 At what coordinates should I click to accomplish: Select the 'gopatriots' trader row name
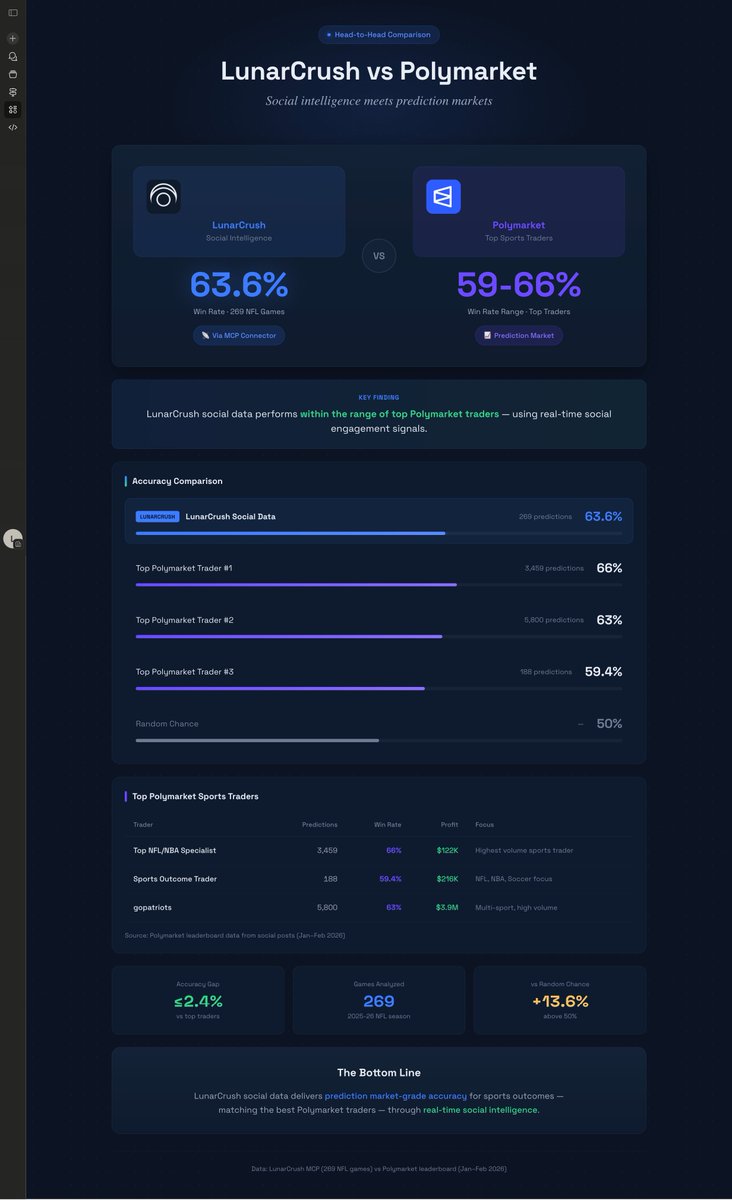click(153, 908)
